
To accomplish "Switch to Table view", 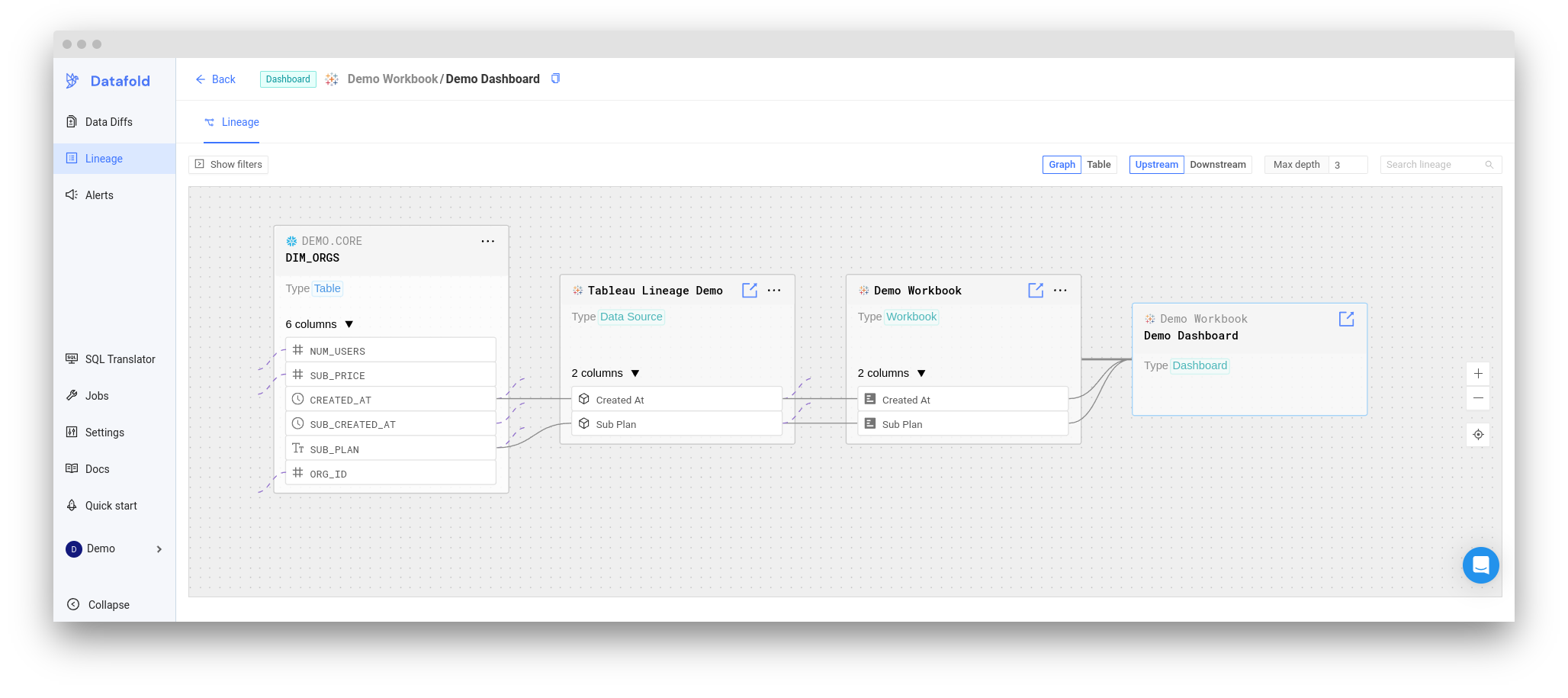I will coord(1099,165).
